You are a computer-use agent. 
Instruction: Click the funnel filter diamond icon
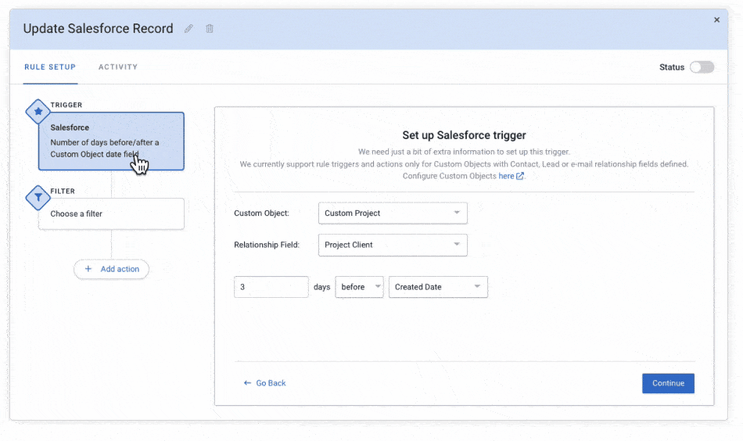click(x=38, y=198)
